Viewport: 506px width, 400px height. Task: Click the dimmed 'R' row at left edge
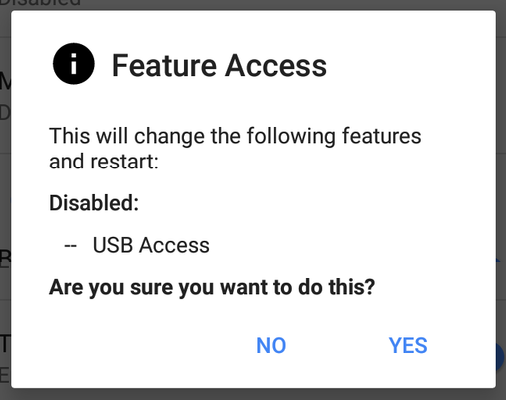coord(5,259)
